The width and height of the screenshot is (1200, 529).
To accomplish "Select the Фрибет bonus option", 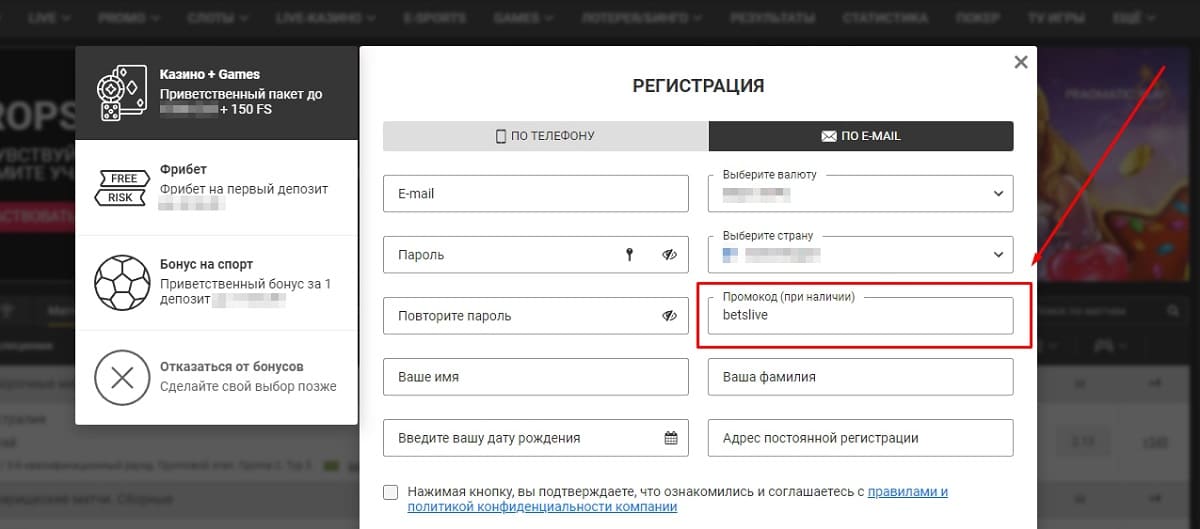I will pyautogui.click(x=217, y=187).
